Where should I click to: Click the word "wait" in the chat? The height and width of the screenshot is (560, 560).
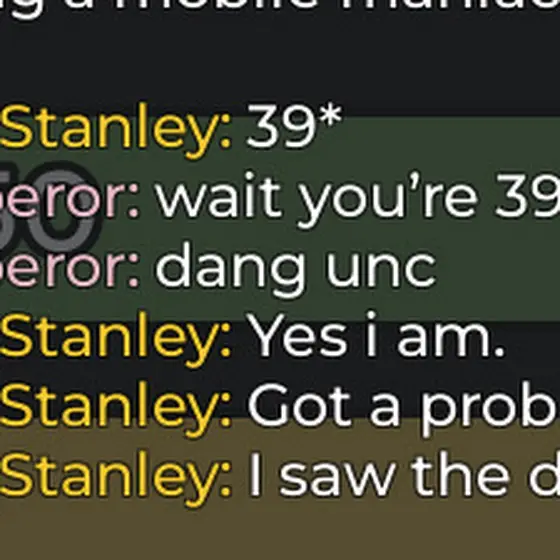[218, 196]
